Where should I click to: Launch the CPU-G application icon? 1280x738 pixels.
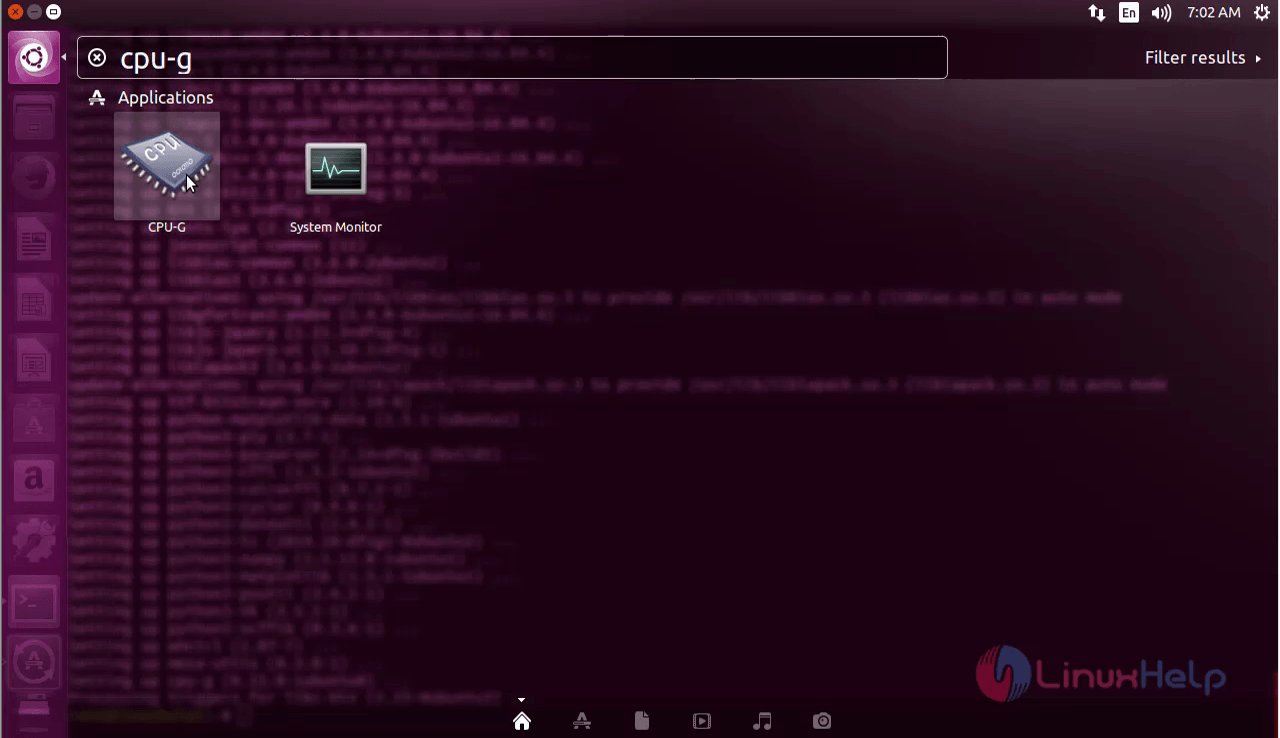click(x=166, y=165)
